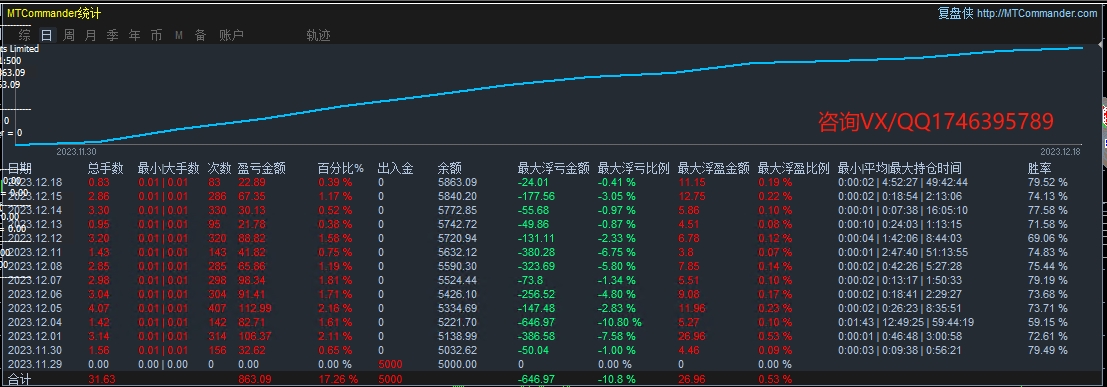Click the balance value 5840.20
Screen dimensions: 1107x387
(x=457, y=196)
